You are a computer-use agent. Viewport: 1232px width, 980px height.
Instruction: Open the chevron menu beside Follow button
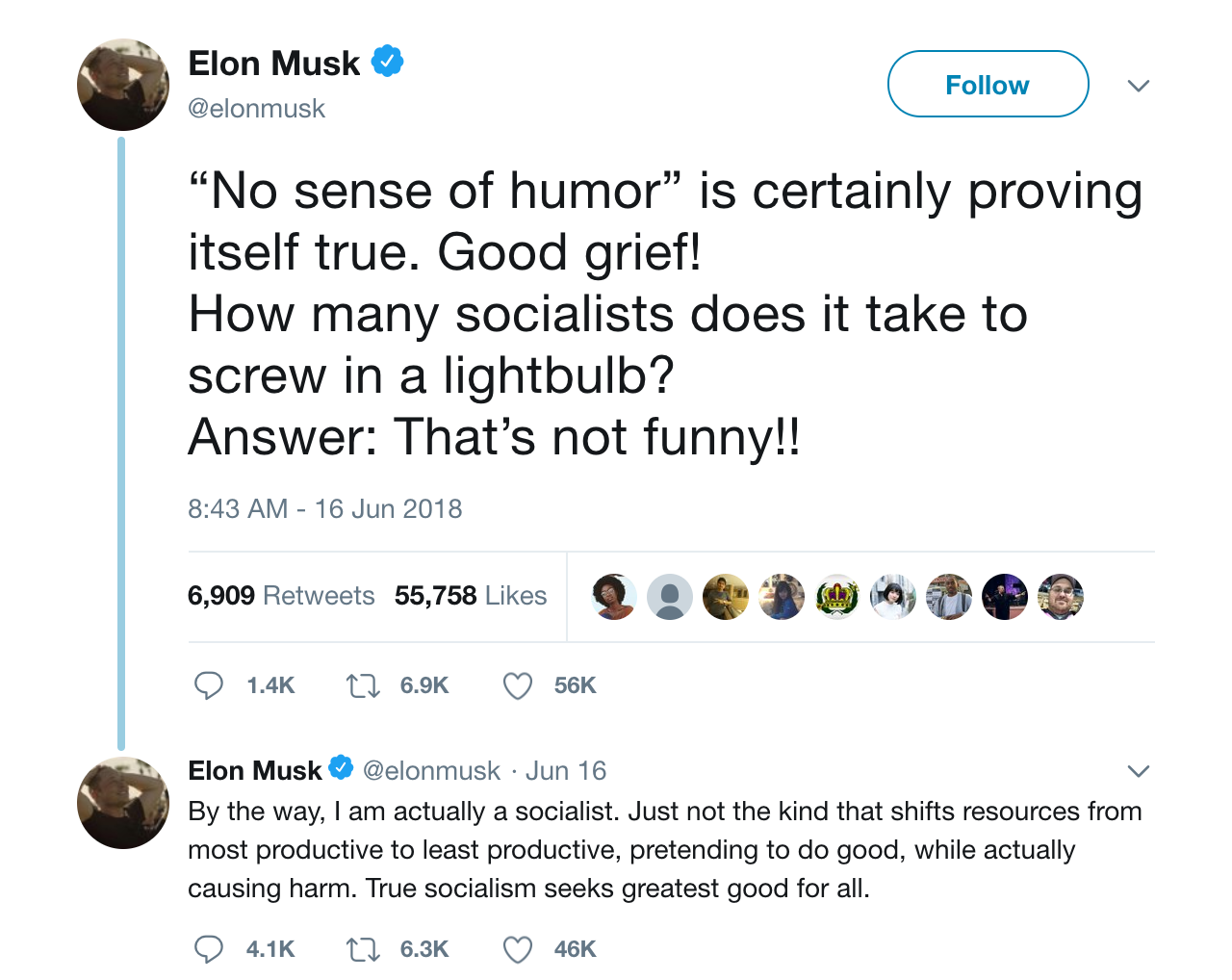pyautogui.click(x=1139, y=86)
